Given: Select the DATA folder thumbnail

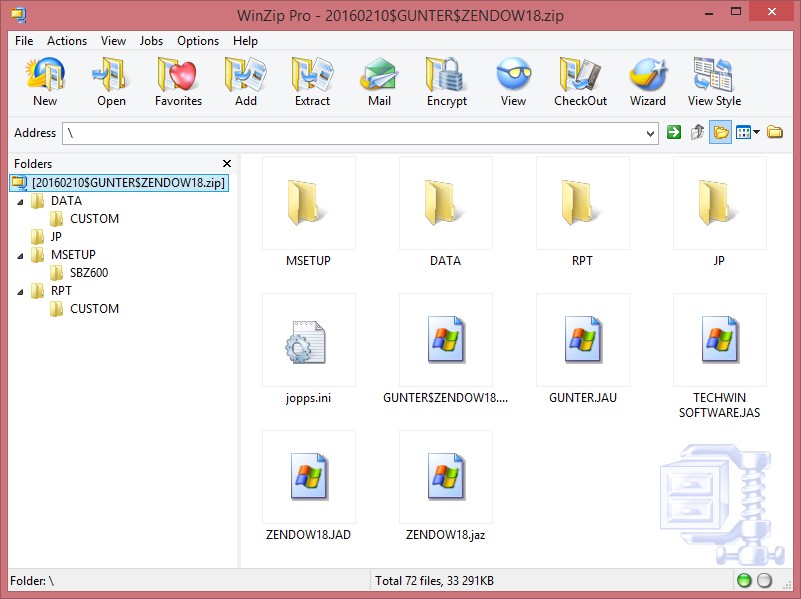Looking at the screenshot, I should [445, 203].
